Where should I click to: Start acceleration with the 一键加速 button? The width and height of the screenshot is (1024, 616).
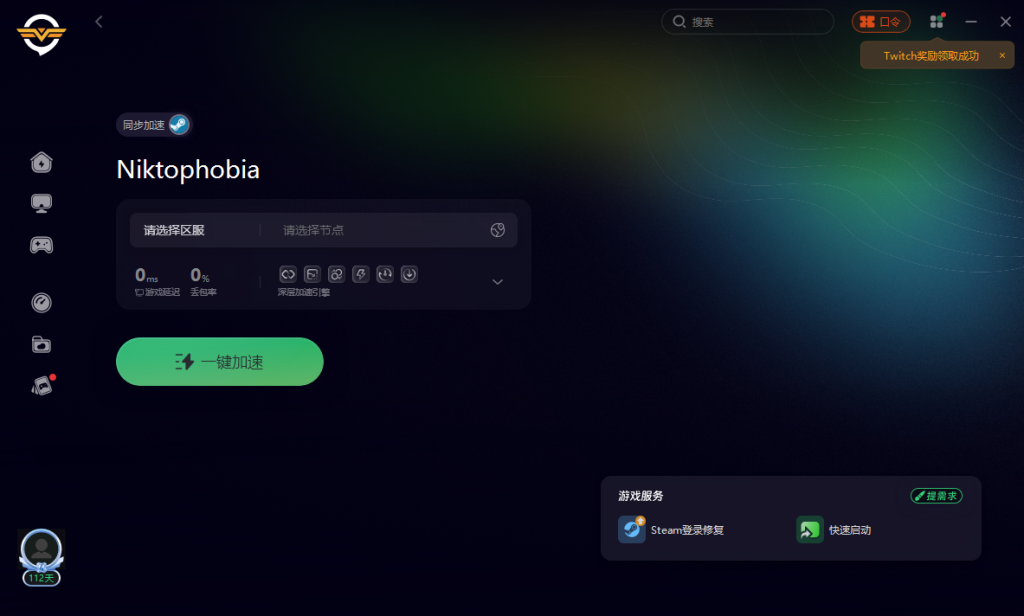219,361
